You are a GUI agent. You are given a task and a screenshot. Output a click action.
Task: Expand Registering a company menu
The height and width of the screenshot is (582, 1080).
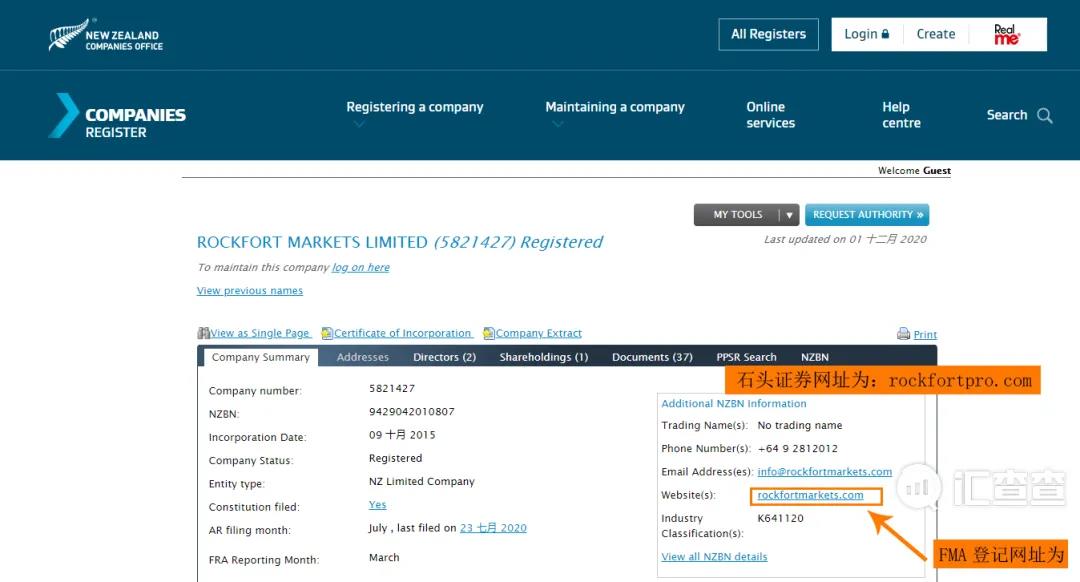(x=415, y=107)
